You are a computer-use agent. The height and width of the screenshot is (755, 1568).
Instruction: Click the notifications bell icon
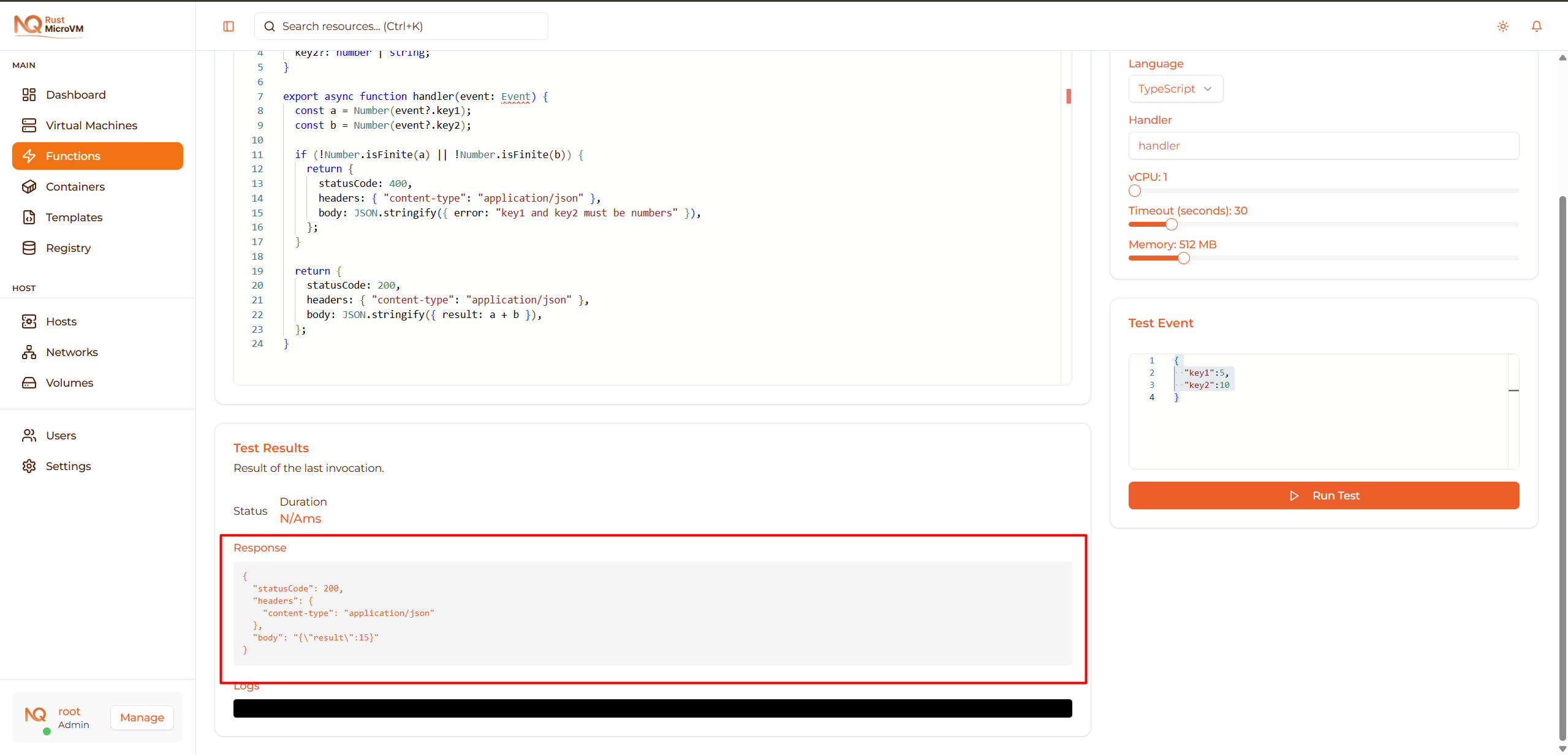click(x=1536, y=26)
